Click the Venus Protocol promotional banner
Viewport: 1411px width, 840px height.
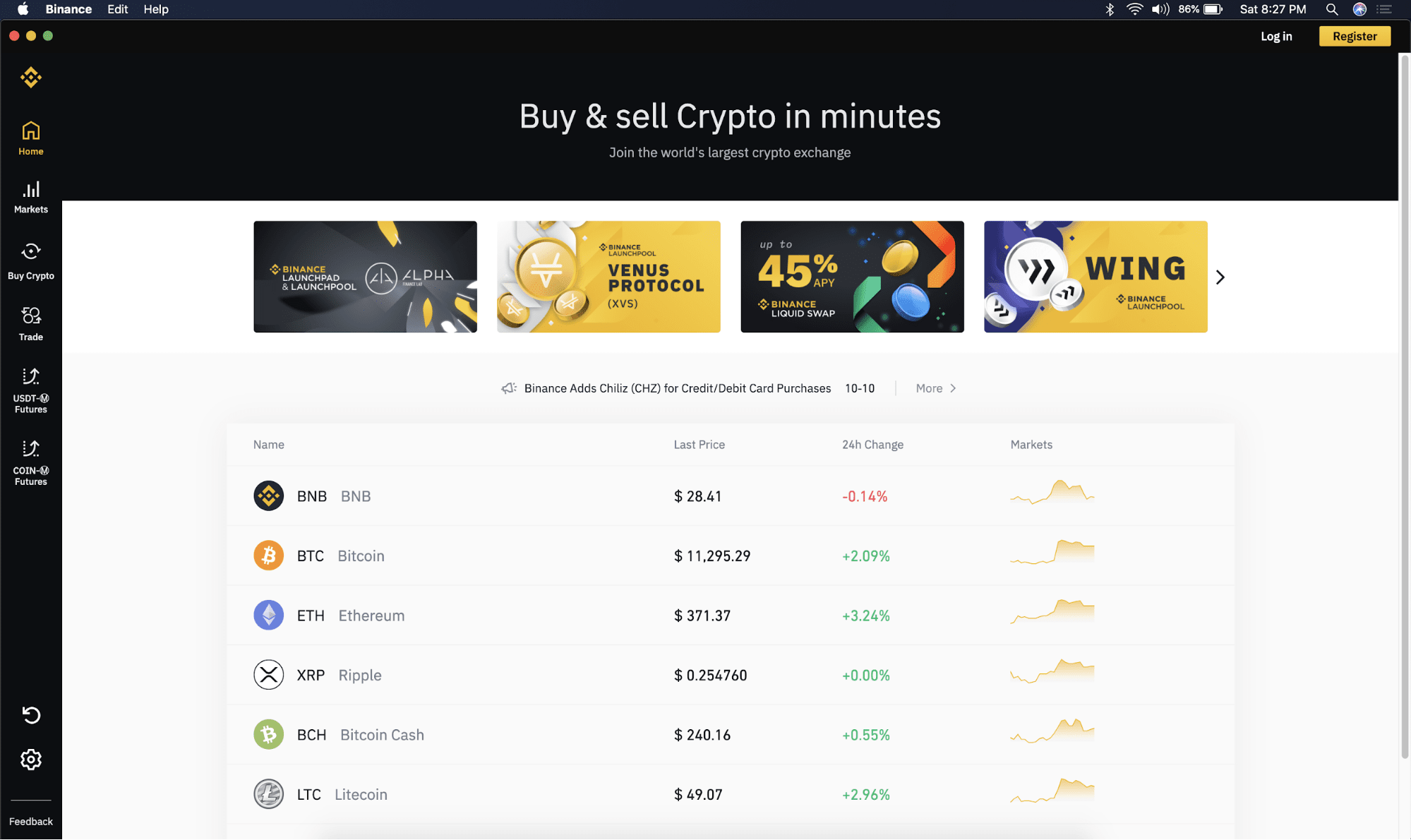(x=608, y=275)
